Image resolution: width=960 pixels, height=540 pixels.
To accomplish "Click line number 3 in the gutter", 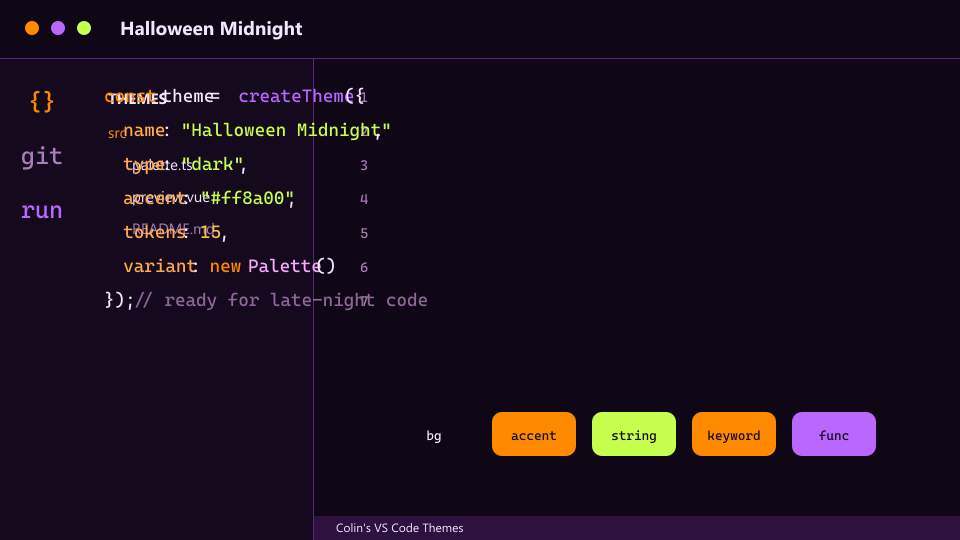I will (364, 165).
